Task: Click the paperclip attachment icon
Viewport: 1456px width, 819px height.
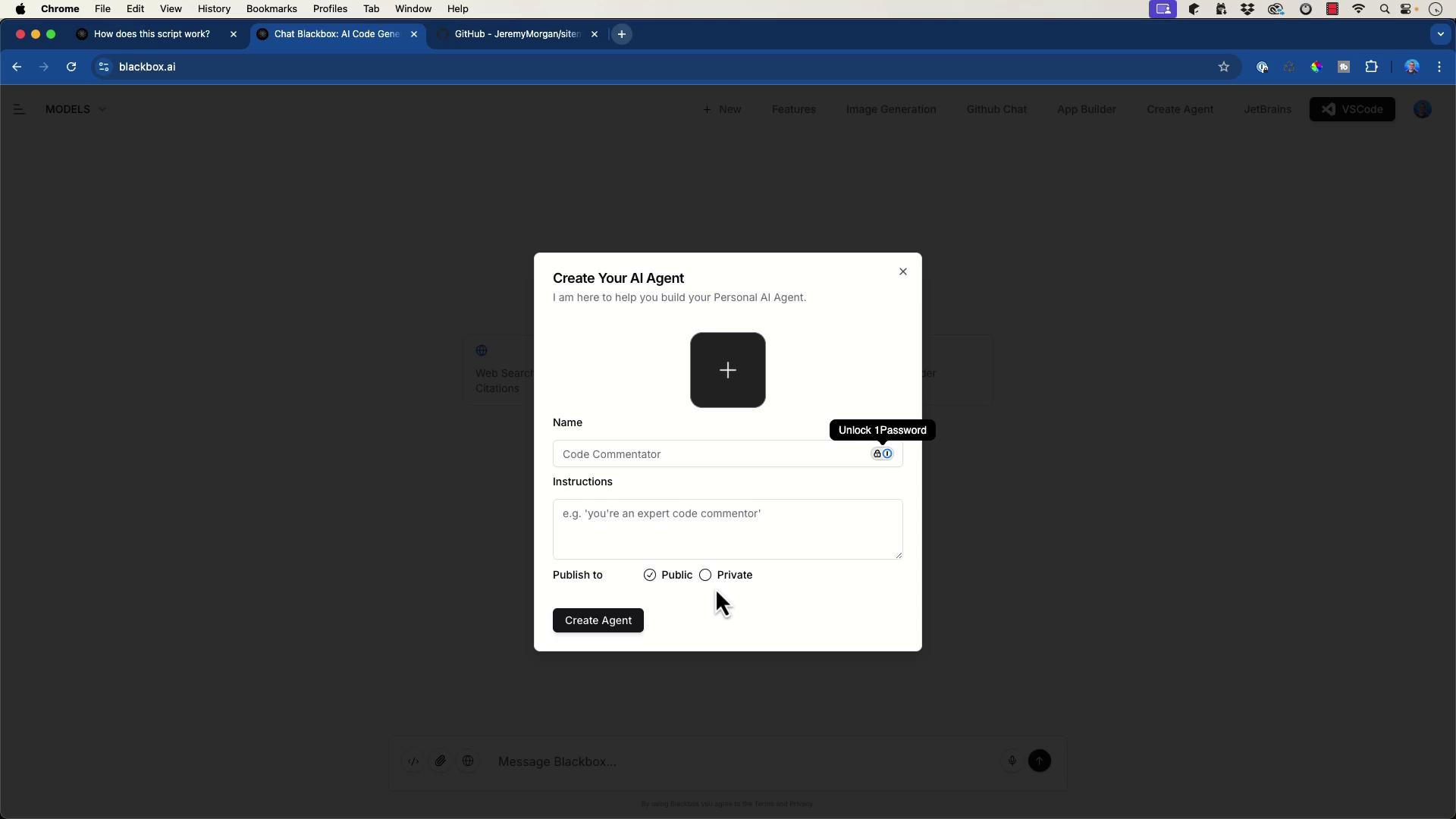Action: [441, 761]
